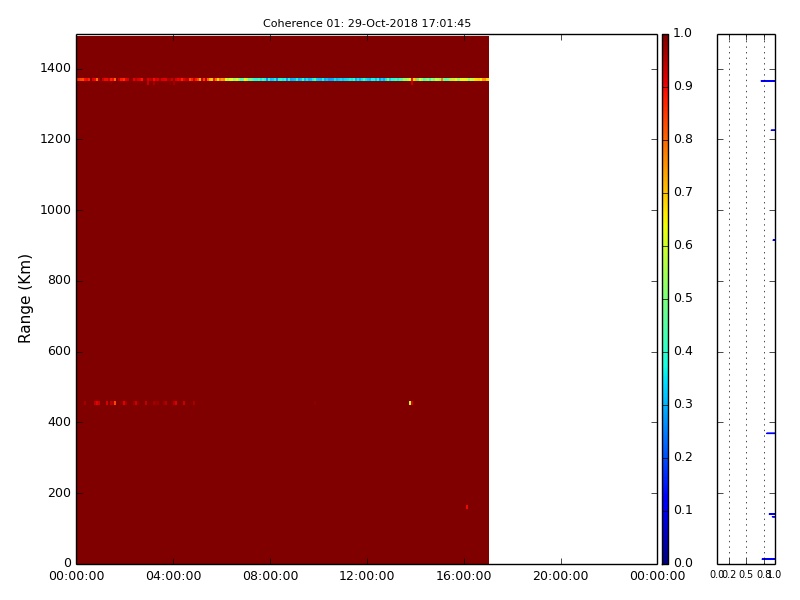Click the colorbar label 0.7
The width and height of the screenshot is (800, 600).
[x=683, y=192]
